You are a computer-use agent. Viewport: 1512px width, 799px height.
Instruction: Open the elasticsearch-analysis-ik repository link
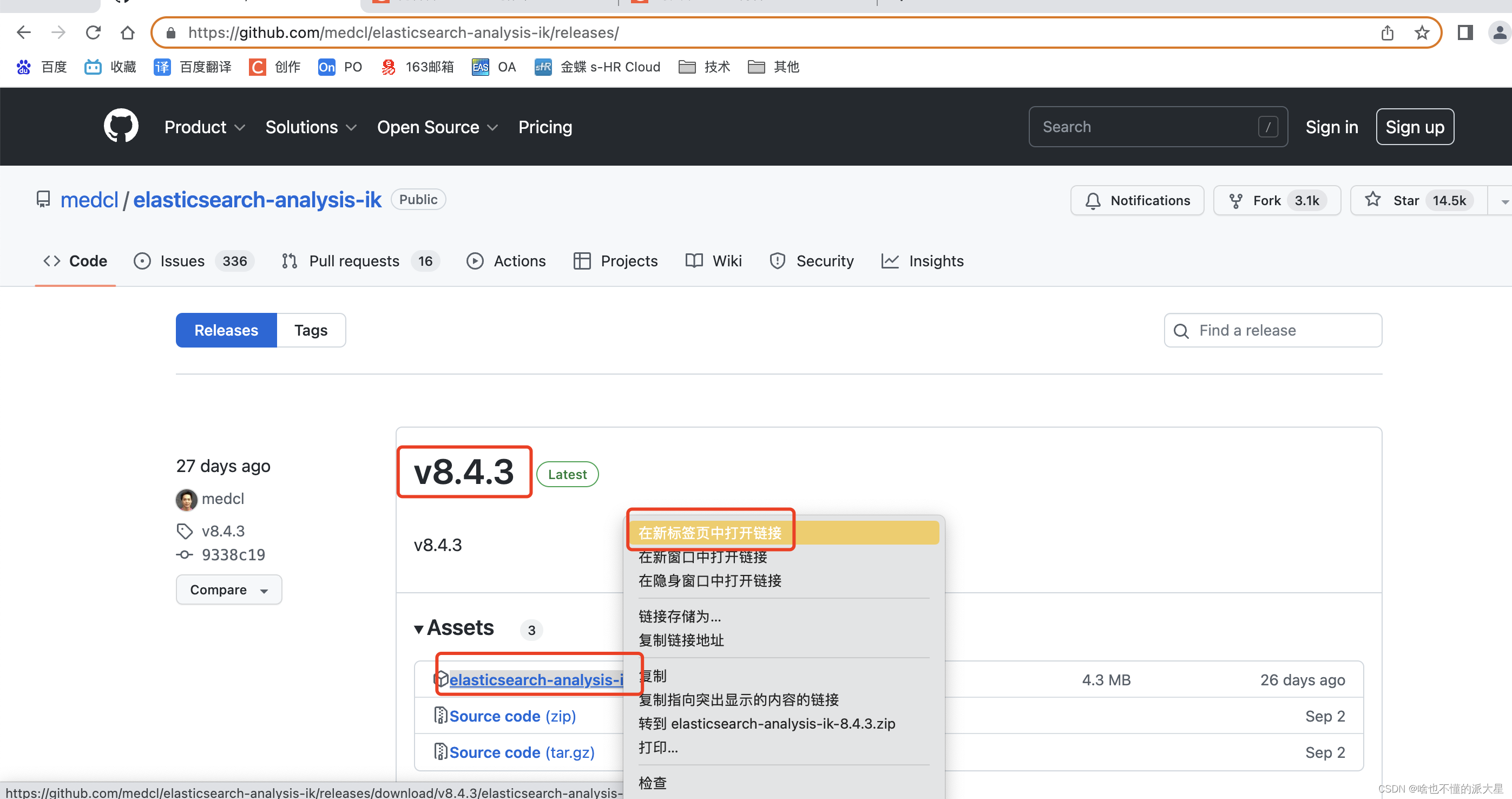(257, 200)
